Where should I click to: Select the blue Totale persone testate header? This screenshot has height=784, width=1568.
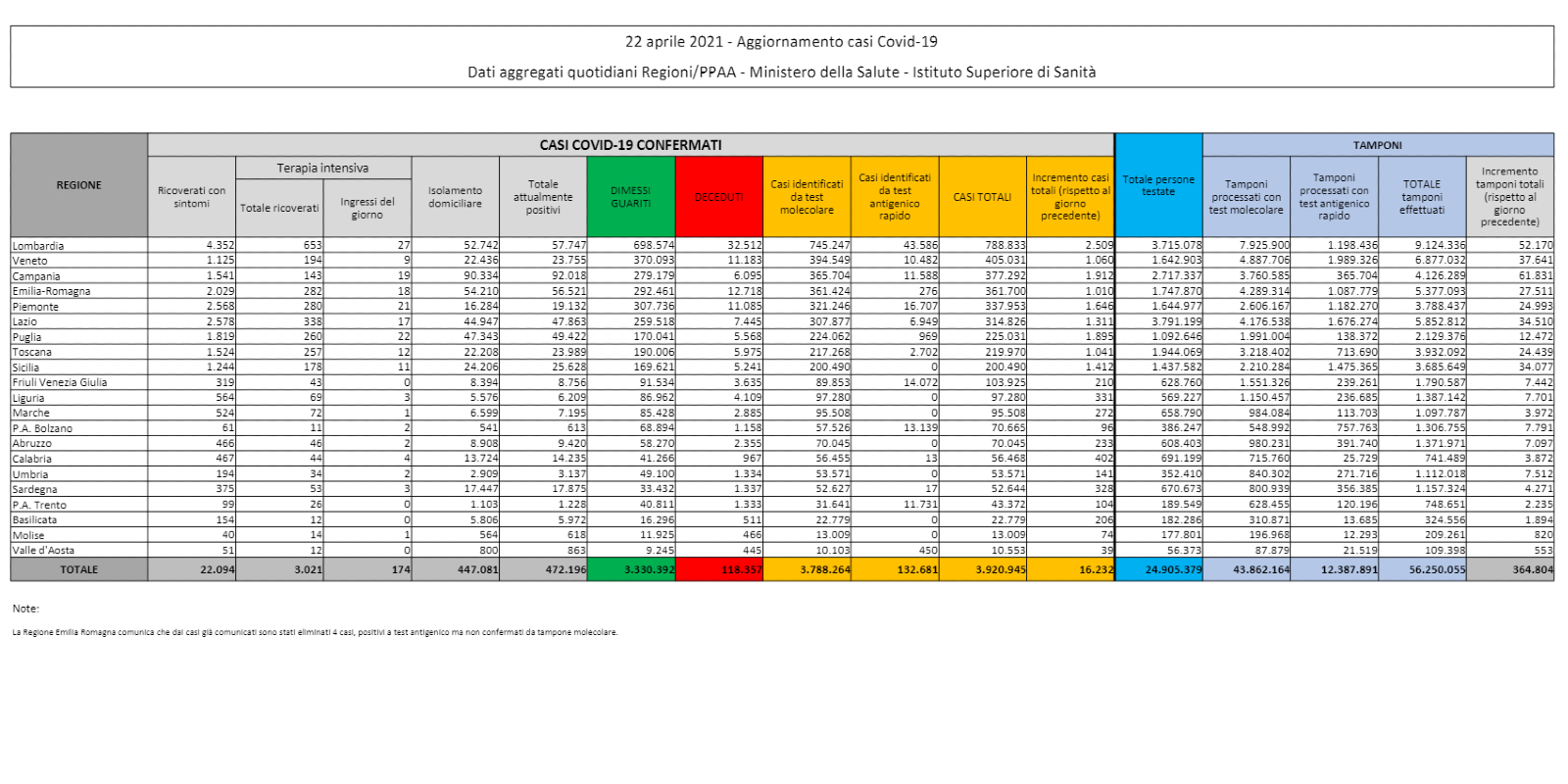point(1158,185)
